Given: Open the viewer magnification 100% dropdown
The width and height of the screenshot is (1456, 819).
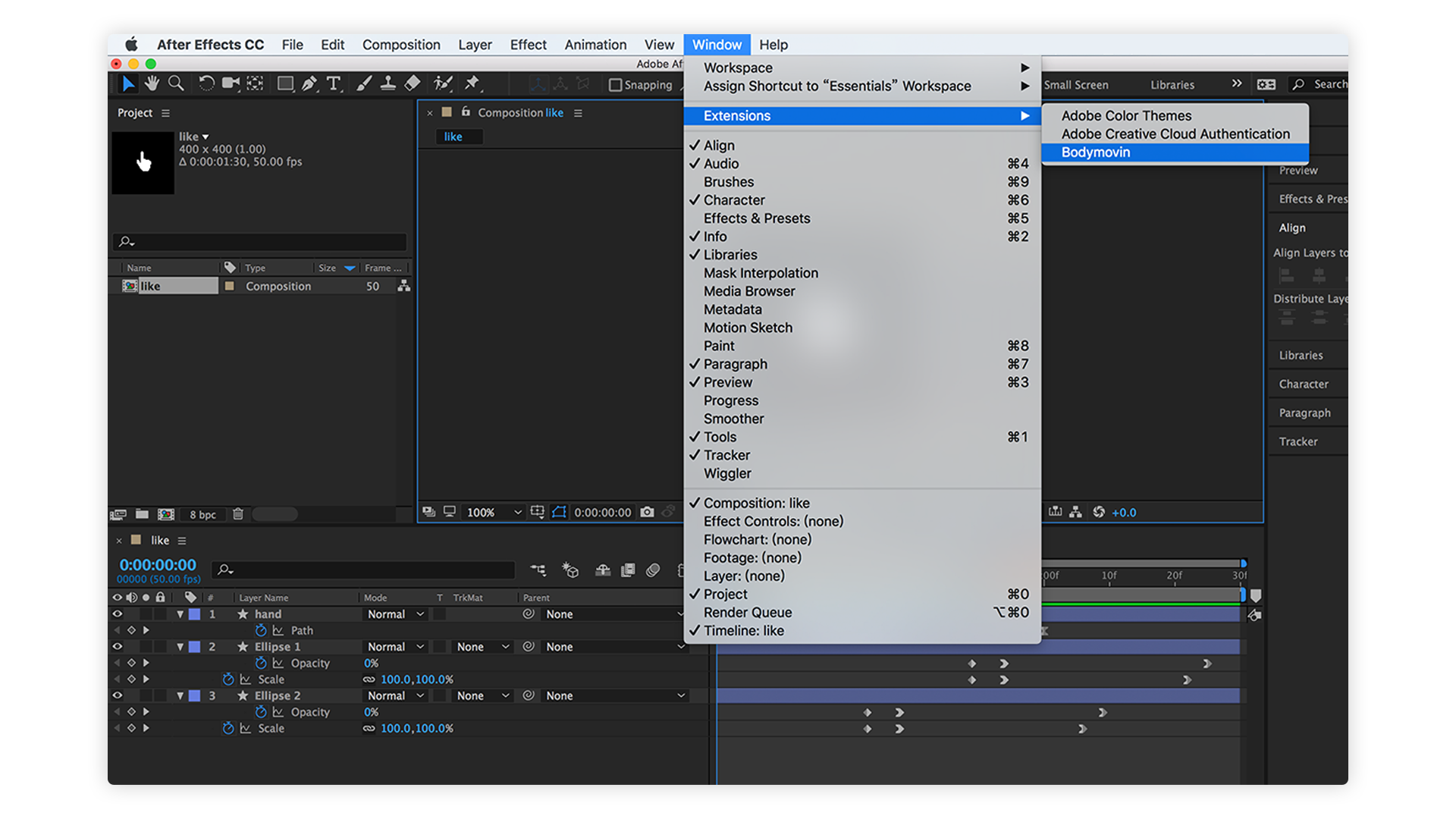Looking at the screenshot, I should point(493,512).
